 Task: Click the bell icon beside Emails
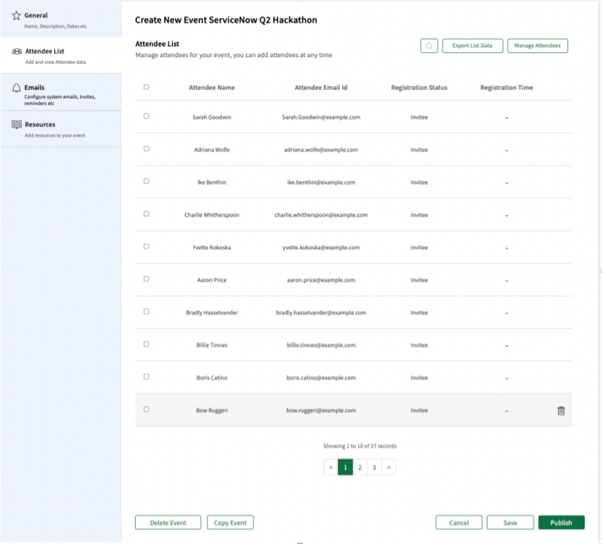click(x=16, y=88)
